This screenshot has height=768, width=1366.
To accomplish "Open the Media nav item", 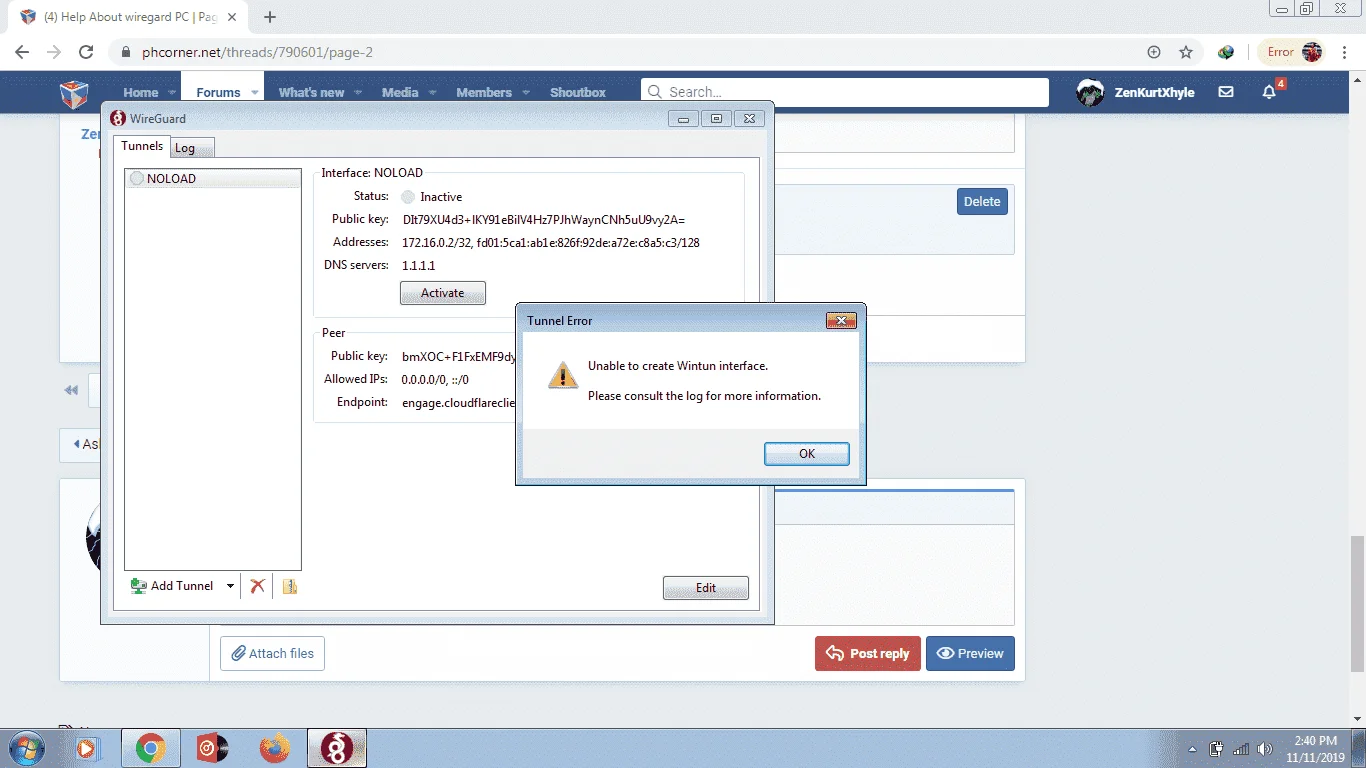I will click(x=400, y=92).
